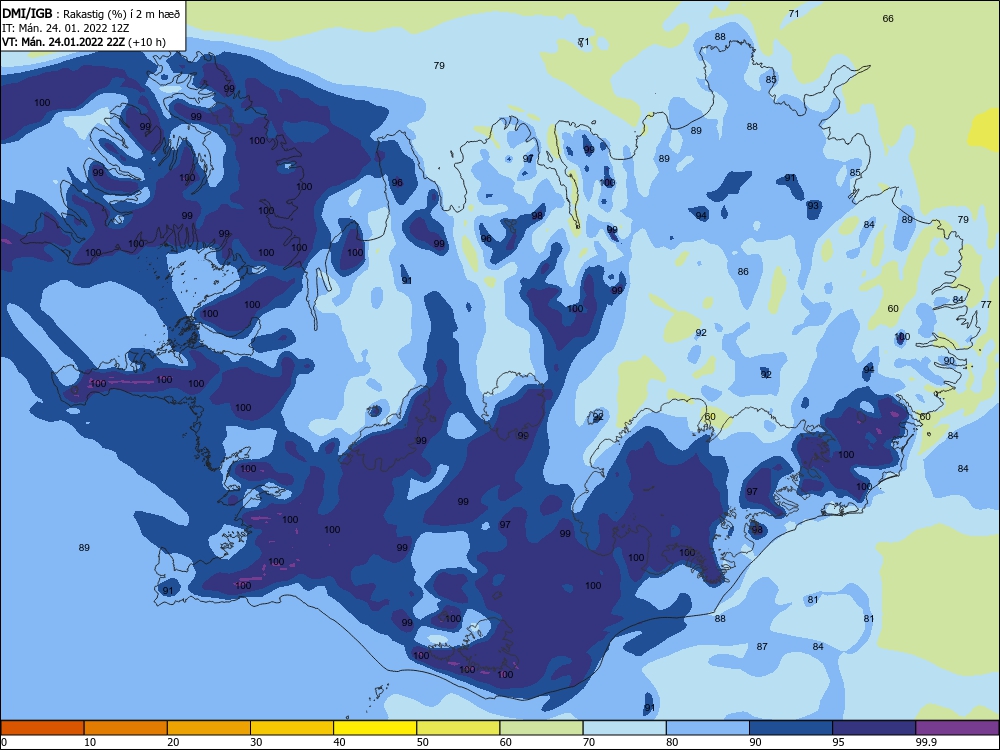Click the 'VT: Mán. 24.01.2022 22Z (+10 h)' line
1000x750 pixels.
84,42
